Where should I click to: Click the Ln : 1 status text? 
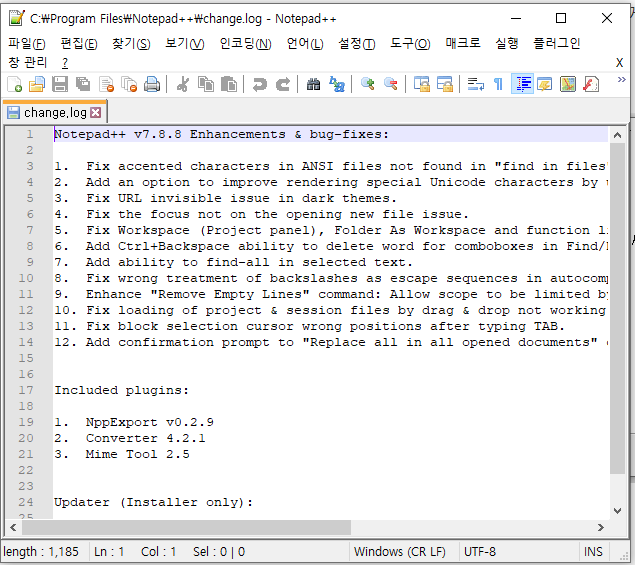(109, 552)
